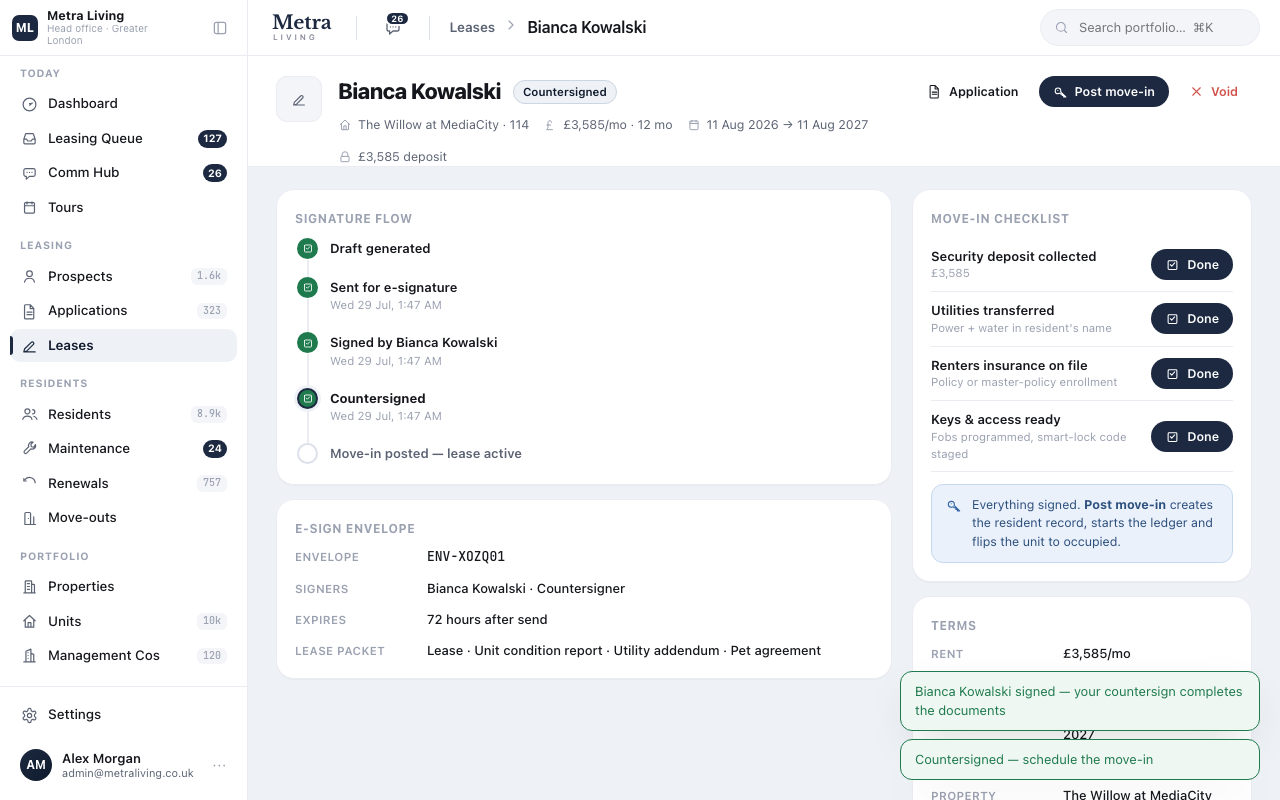Click the Maintenance badge showing 24

point(215,449)
